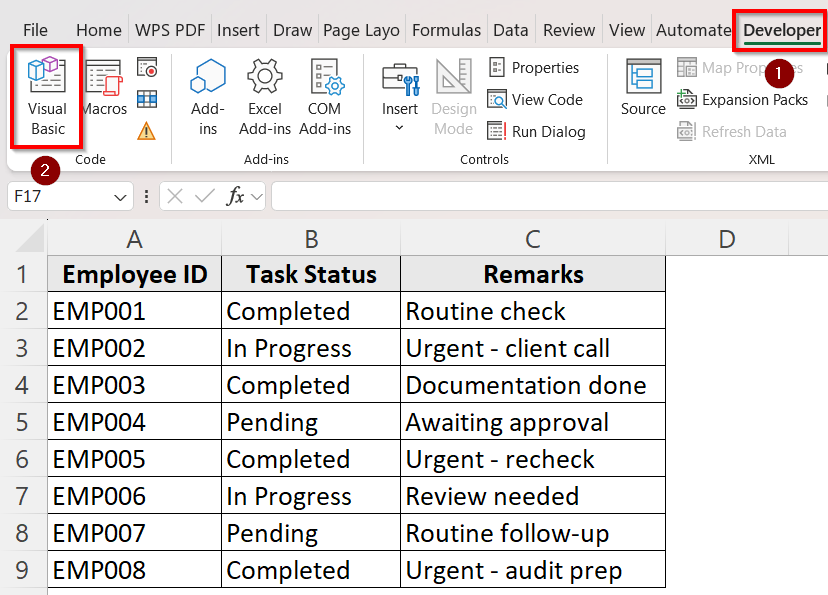This screenshot has width=828, height=595.
Task: Select cell A2 containing EMP001
Action: (133, 311)
